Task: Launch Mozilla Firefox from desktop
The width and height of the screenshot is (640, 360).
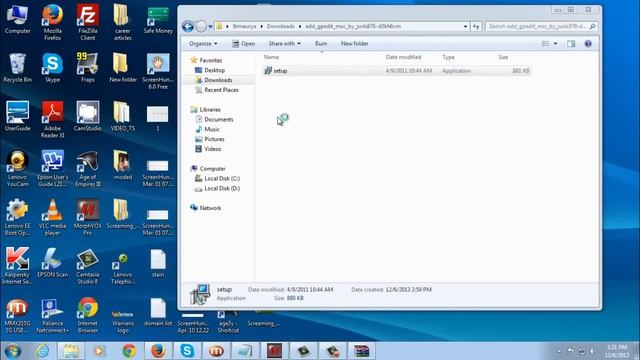Action: tap(52, 22)
